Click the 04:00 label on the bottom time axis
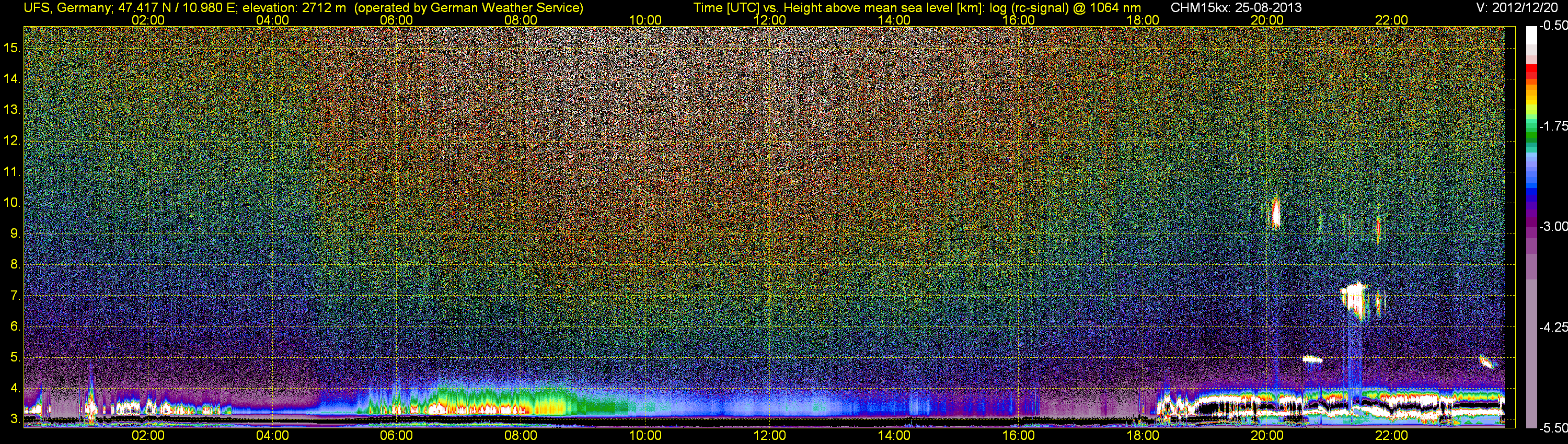This screenshot has height=444, width=1568. (272, 436)
